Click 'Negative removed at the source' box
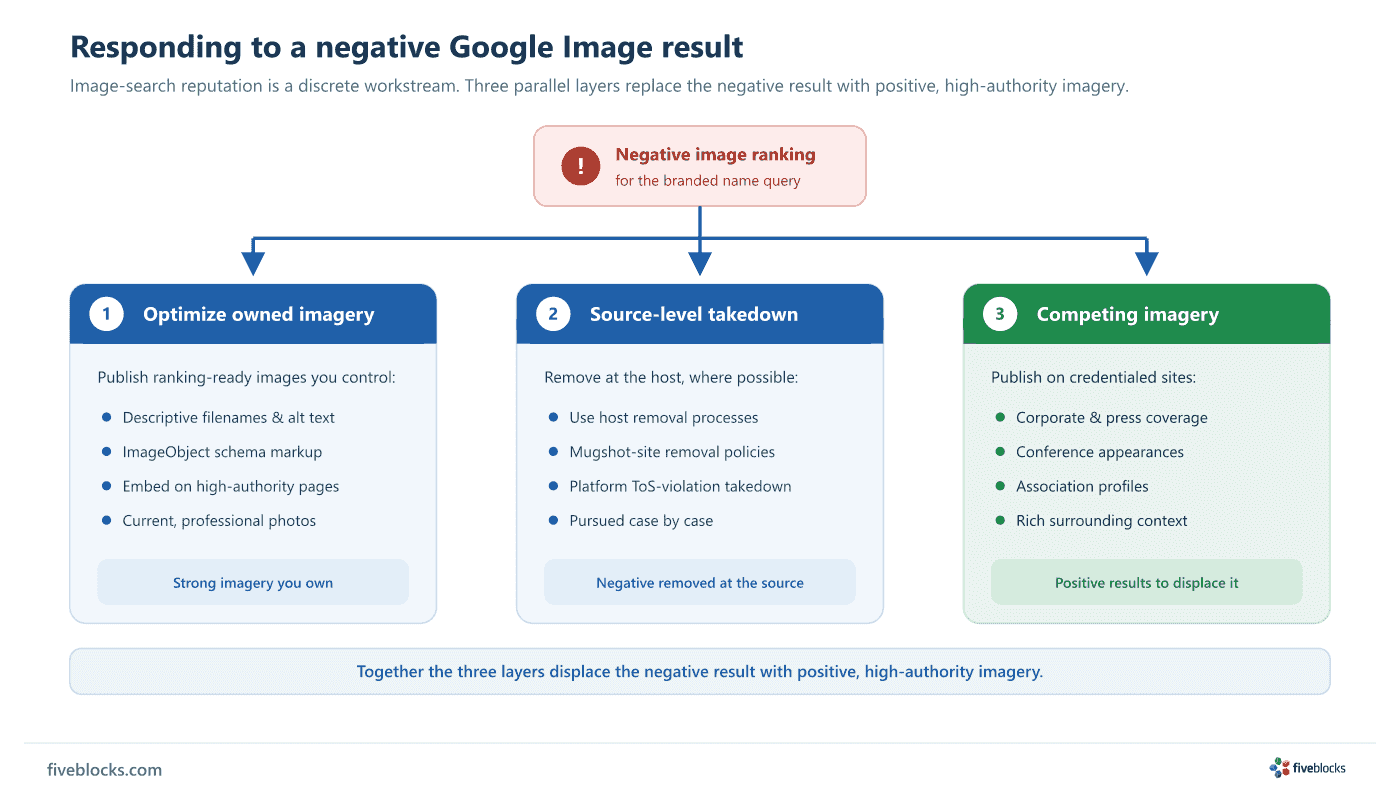Viewport: 1400px width, 802px height. point(700,582)
